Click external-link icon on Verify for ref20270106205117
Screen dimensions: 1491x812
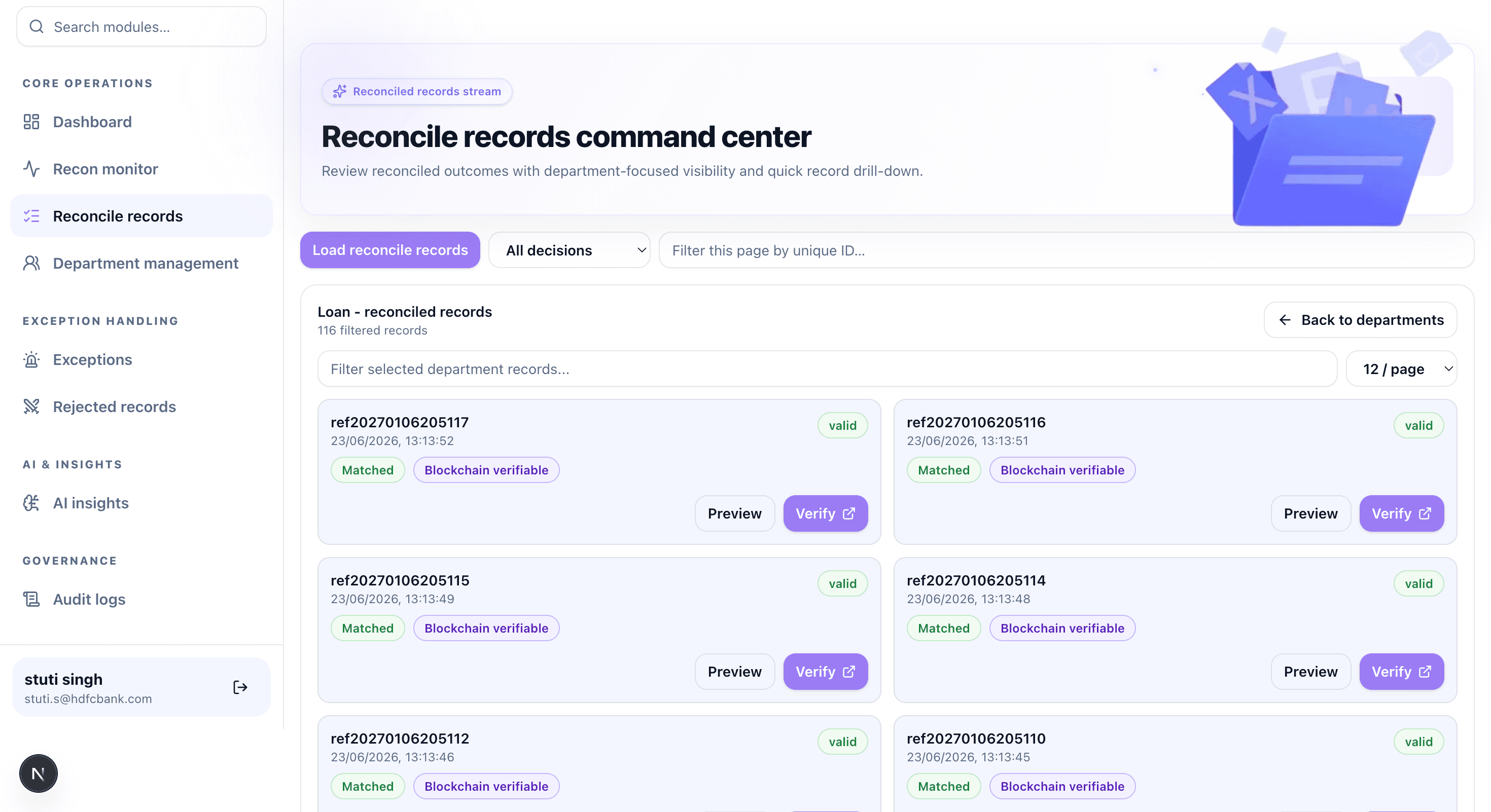[848, 513]
